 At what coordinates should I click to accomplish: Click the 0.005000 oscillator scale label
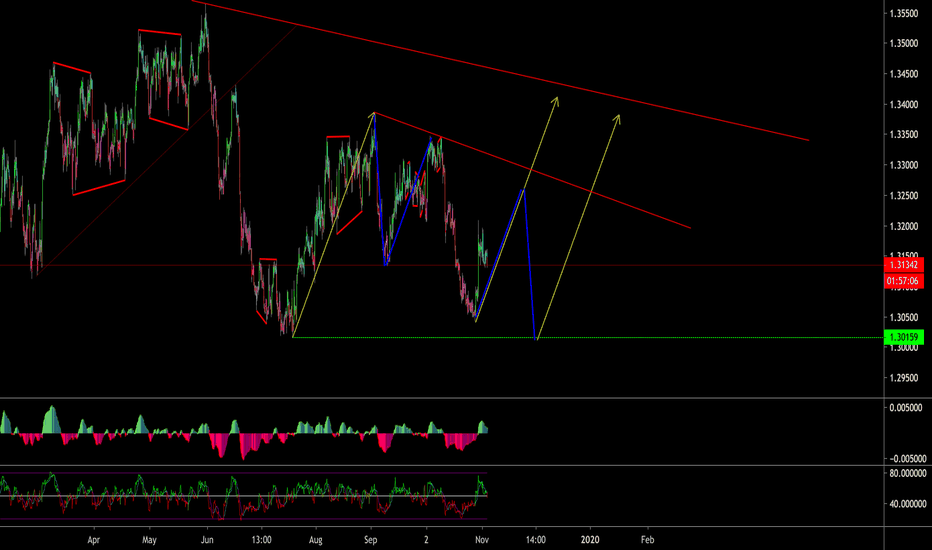pos(906,408)
